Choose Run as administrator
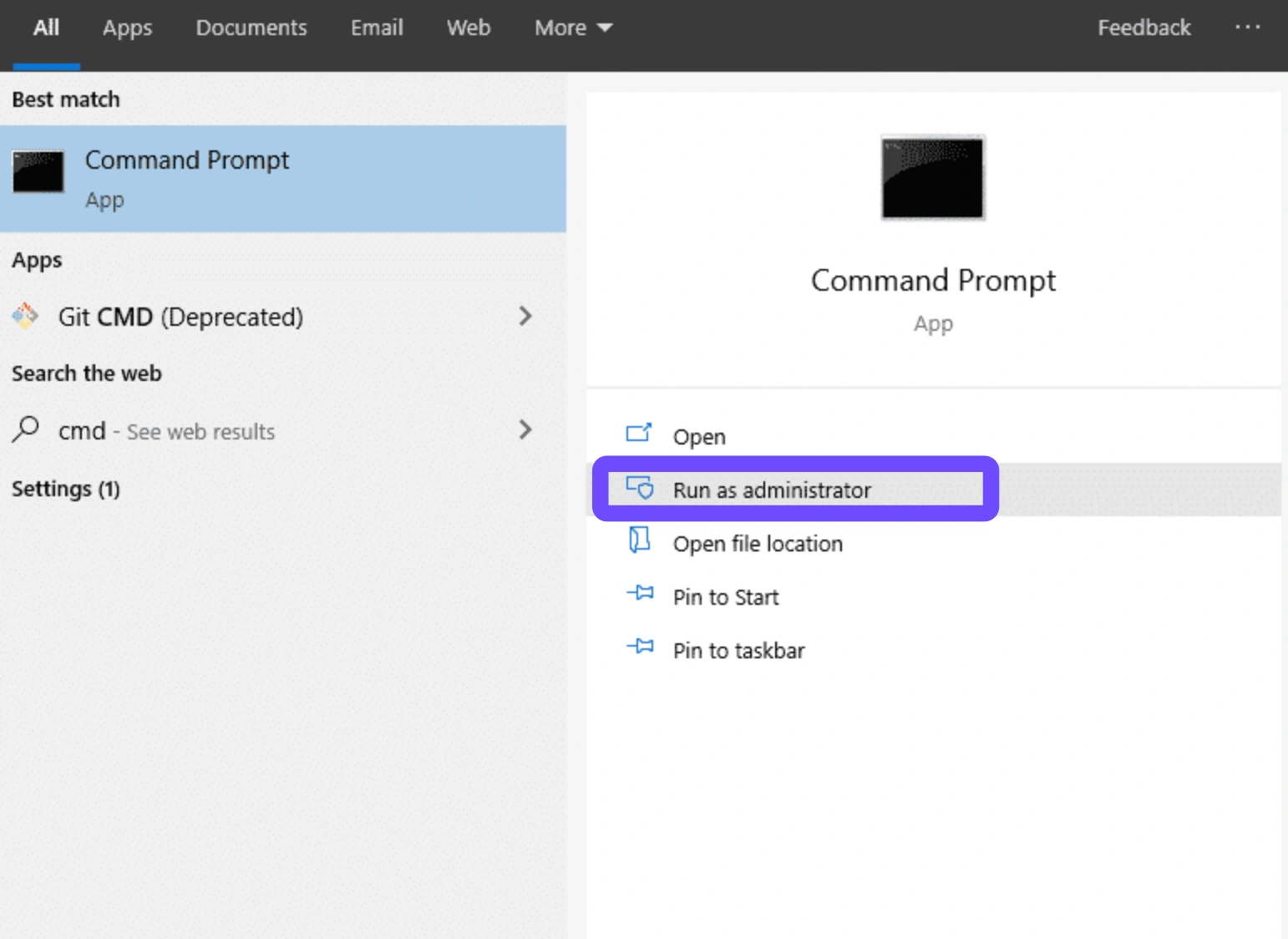The image size is (1288, 939). coord(772,490)
